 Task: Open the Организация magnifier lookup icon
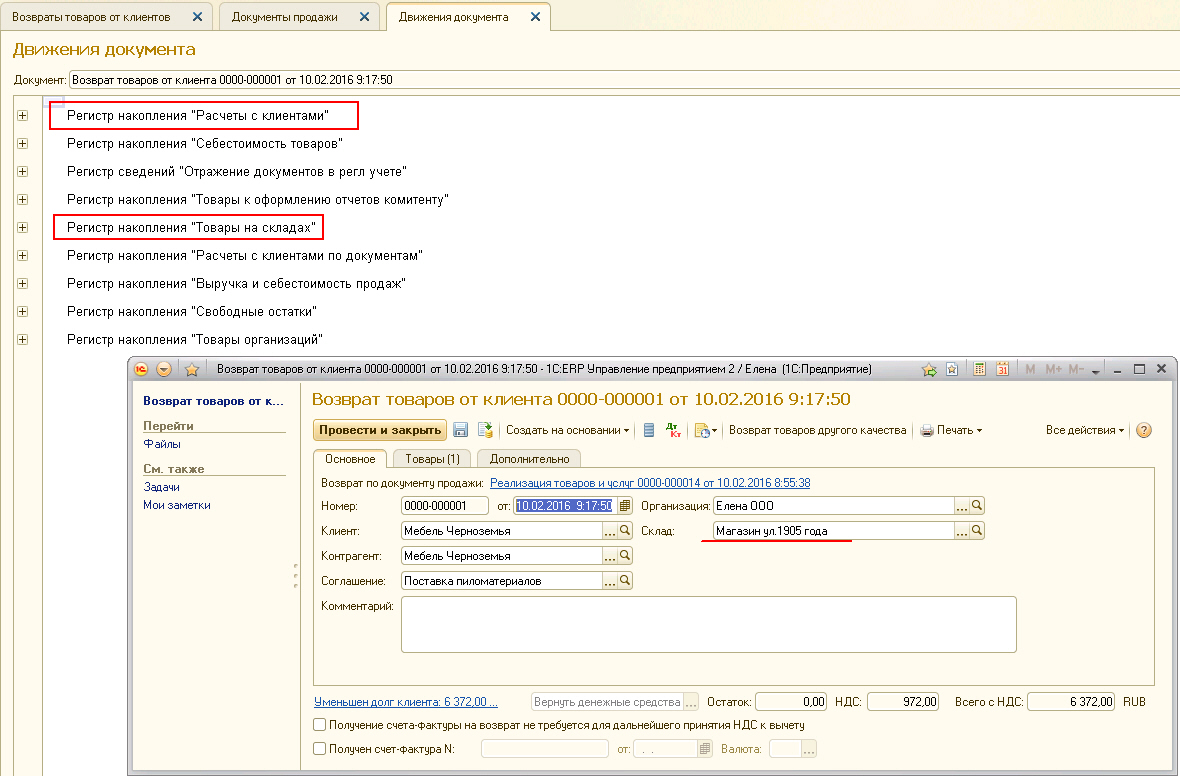coord(977,506)
